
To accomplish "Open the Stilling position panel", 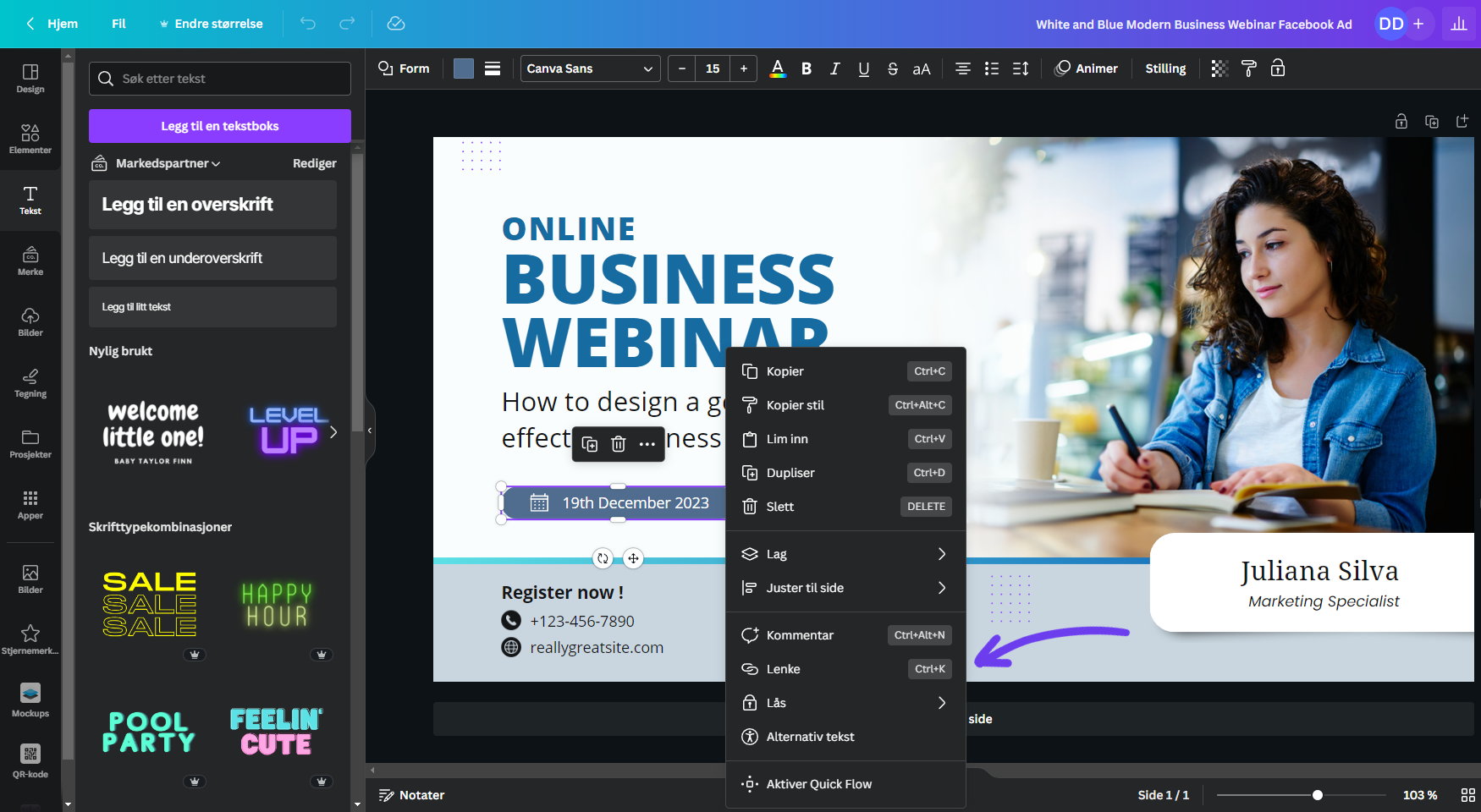I will click(x=1165, y=69).
